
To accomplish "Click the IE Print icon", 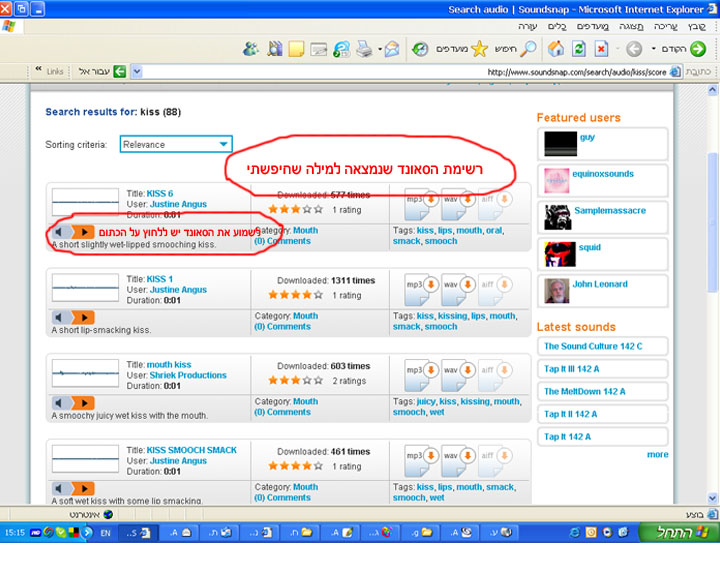I will pos(364,49).
